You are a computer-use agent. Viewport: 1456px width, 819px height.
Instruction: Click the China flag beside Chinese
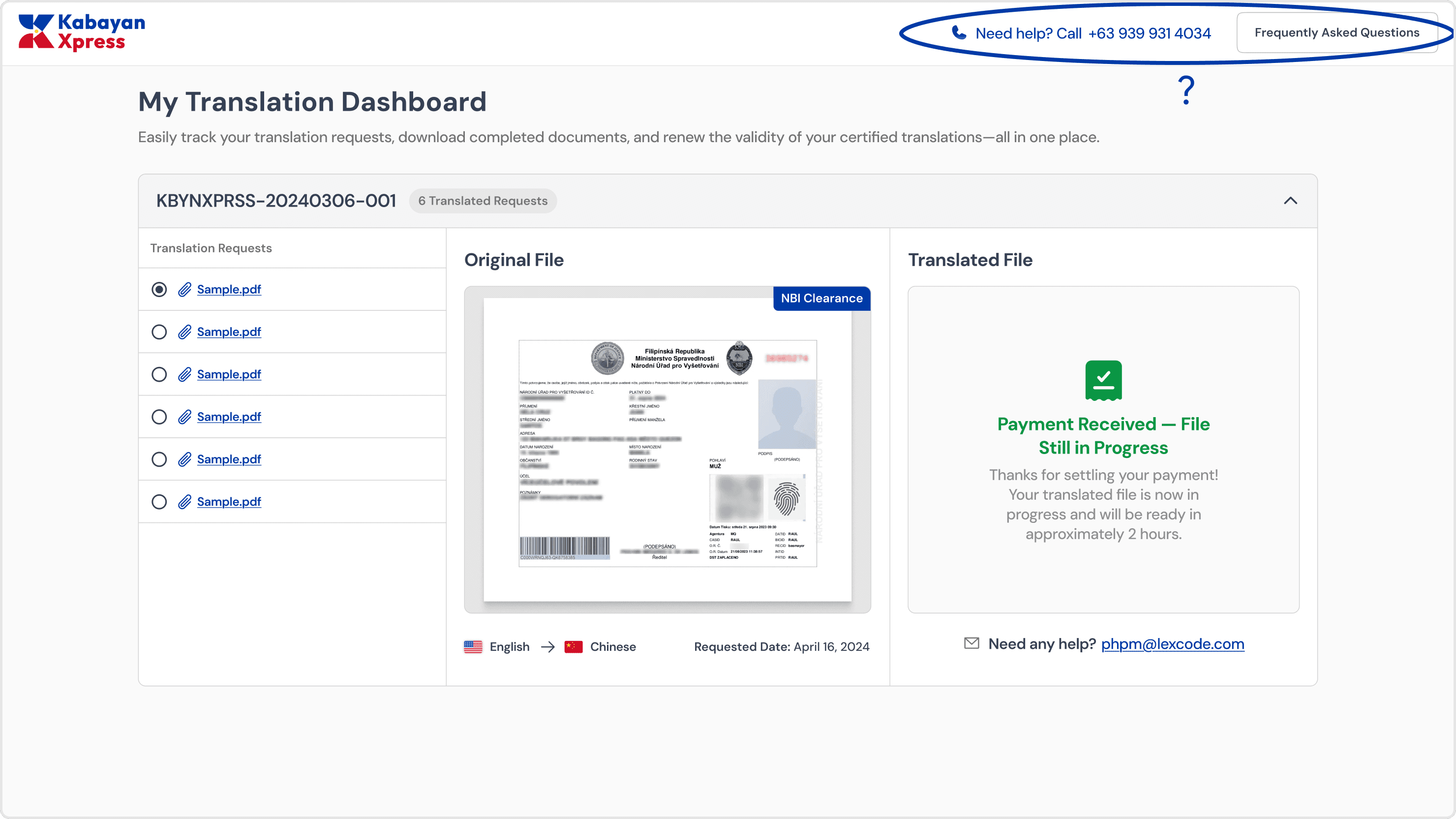573,647
